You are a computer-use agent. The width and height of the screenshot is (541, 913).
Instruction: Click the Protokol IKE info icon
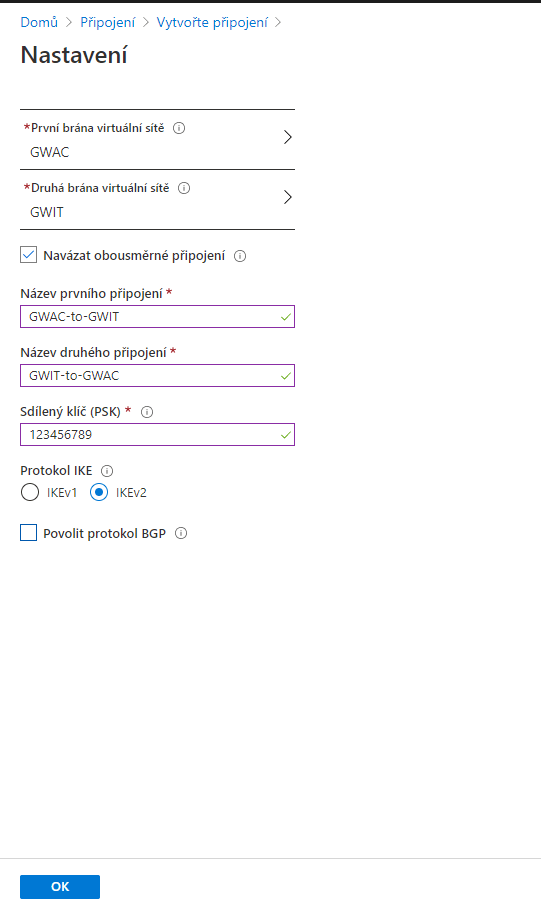tap(107, 471)
